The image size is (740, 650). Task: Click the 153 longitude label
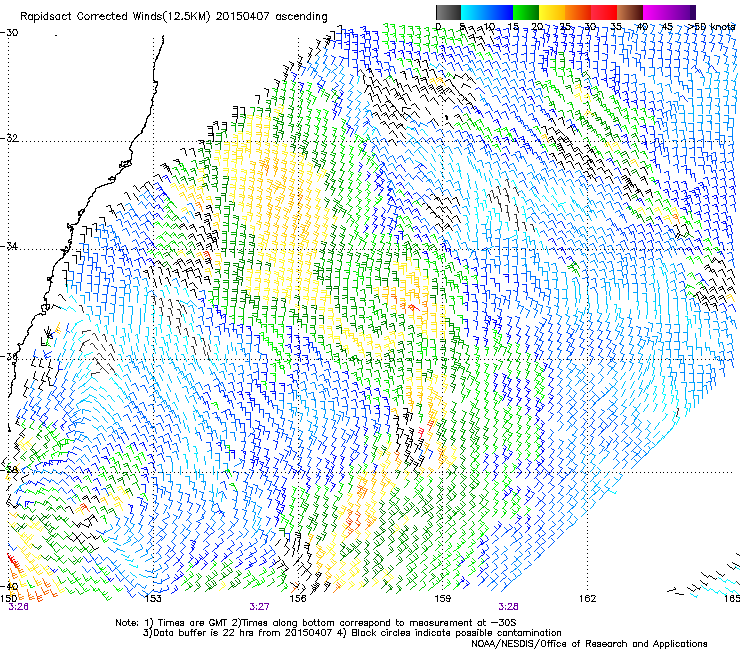click(153, 599)
